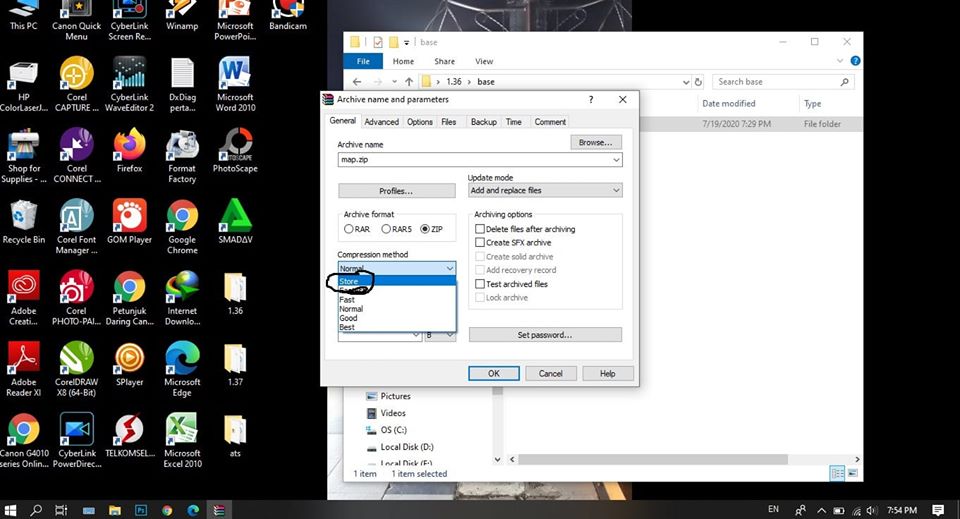
Task: Open CorelDRAW X8 (64-Bit) shortcut
Action: (x=76, y=369)
